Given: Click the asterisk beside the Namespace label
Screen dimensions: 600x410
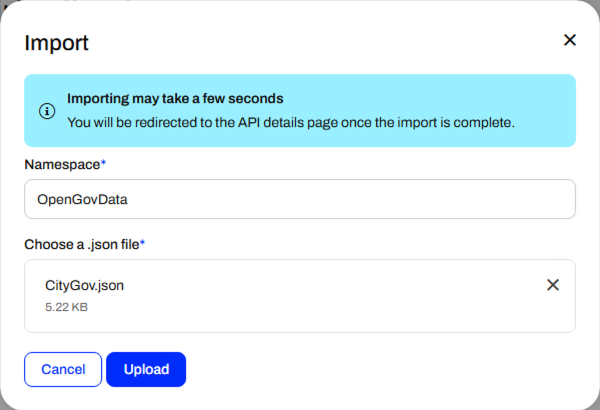Looking at the screenshot, I should click(x=103, y=163).
